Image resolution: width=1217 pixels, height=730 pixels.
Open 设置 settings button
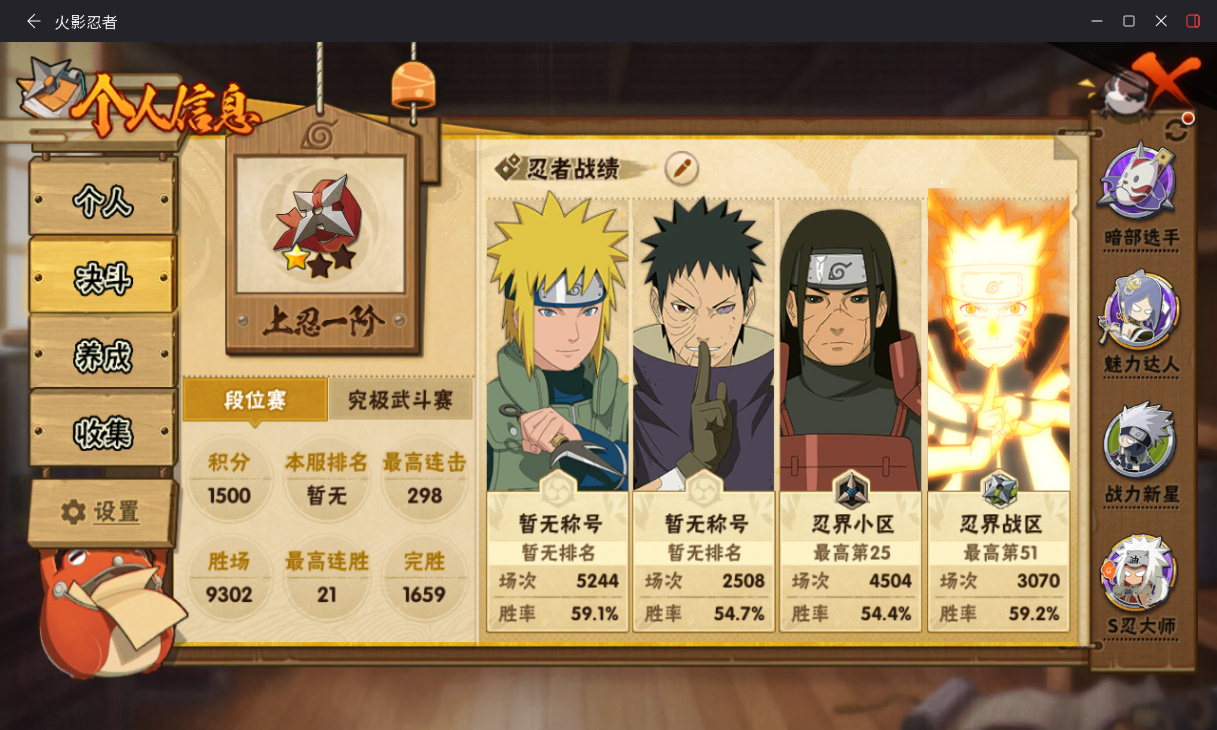100,512
